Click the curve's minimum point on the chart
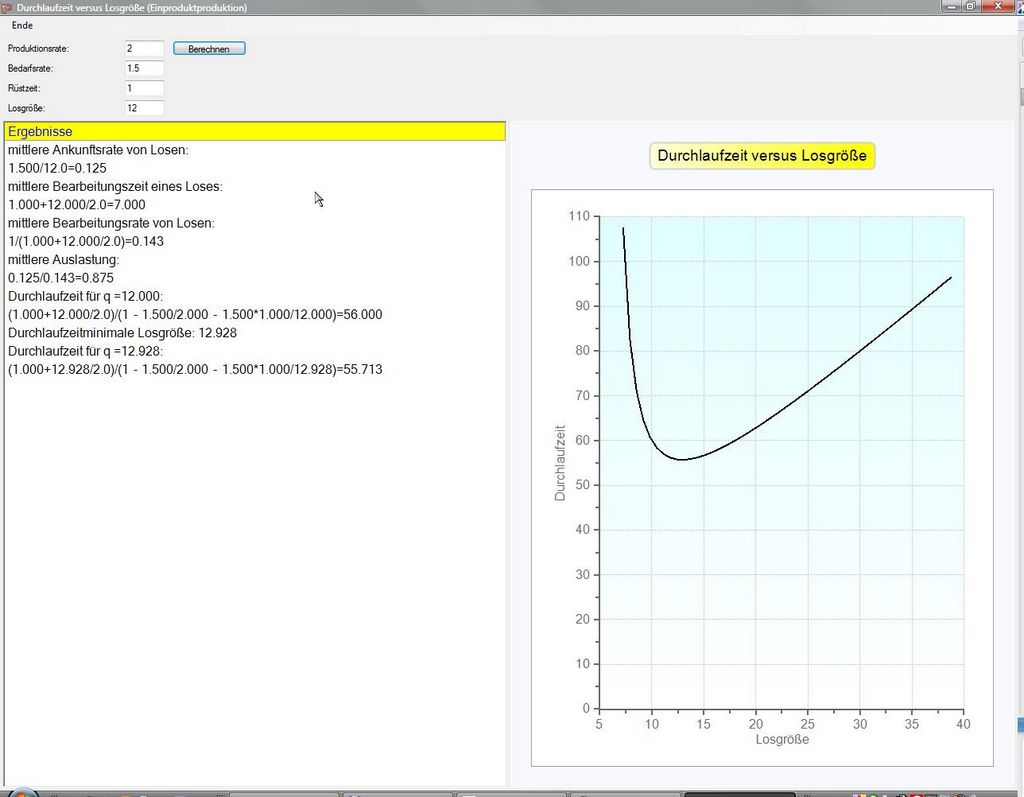This screenshot has height=797, width=1024. tap(682, 459)
